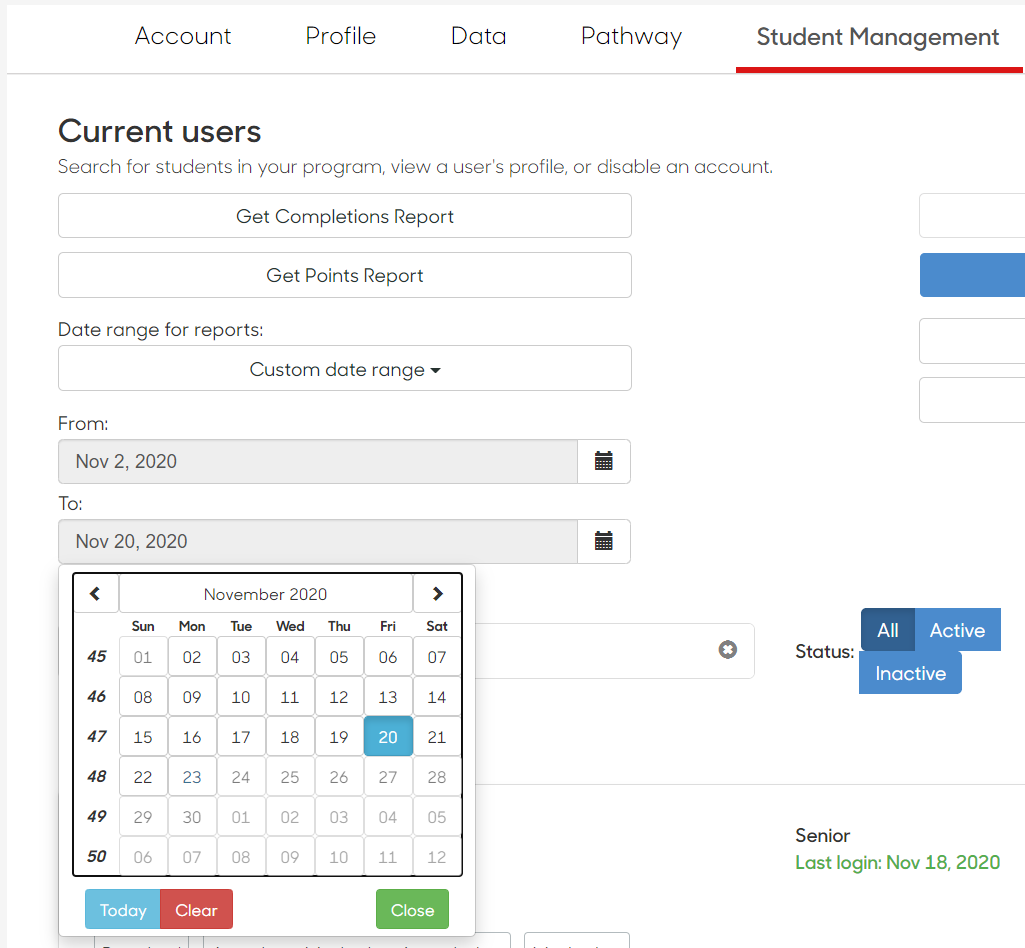Open the To date calendar icon
The height and width of the screenshot is (948, 1025).
point(603,541)
